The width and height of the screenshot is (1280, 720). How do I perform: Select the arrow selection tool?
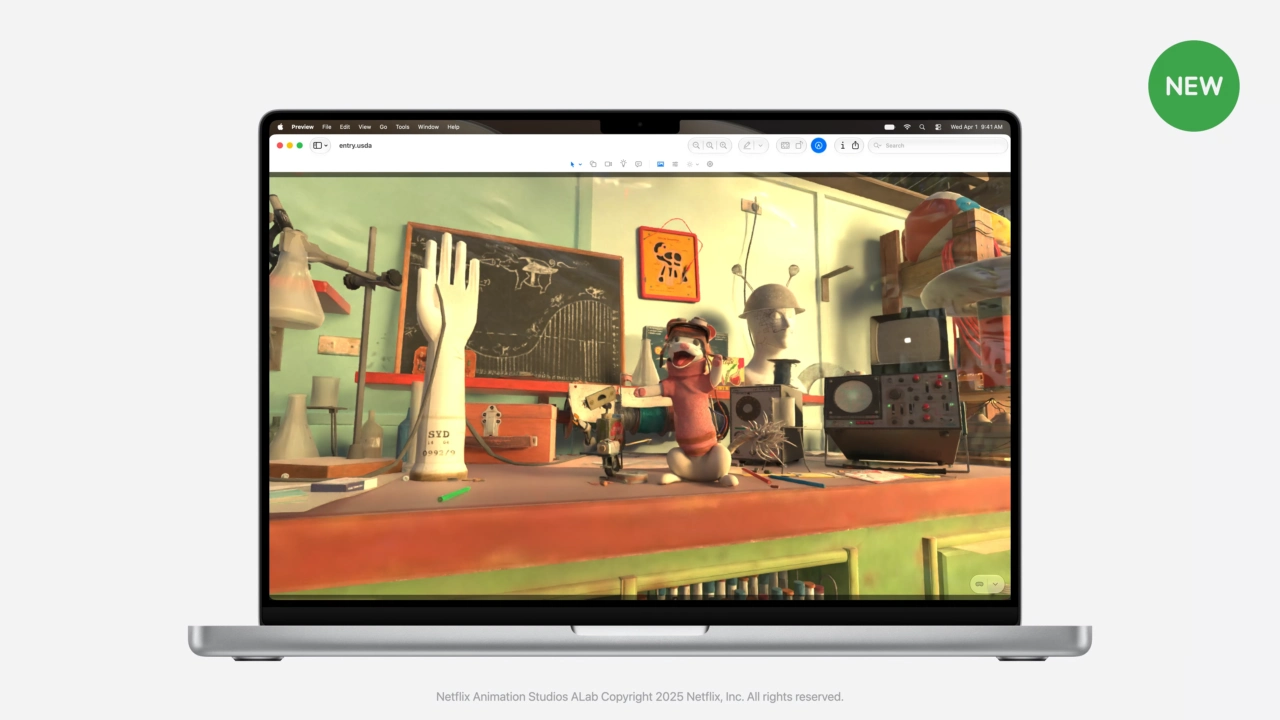pyautogui.click(x=573, y=164)
